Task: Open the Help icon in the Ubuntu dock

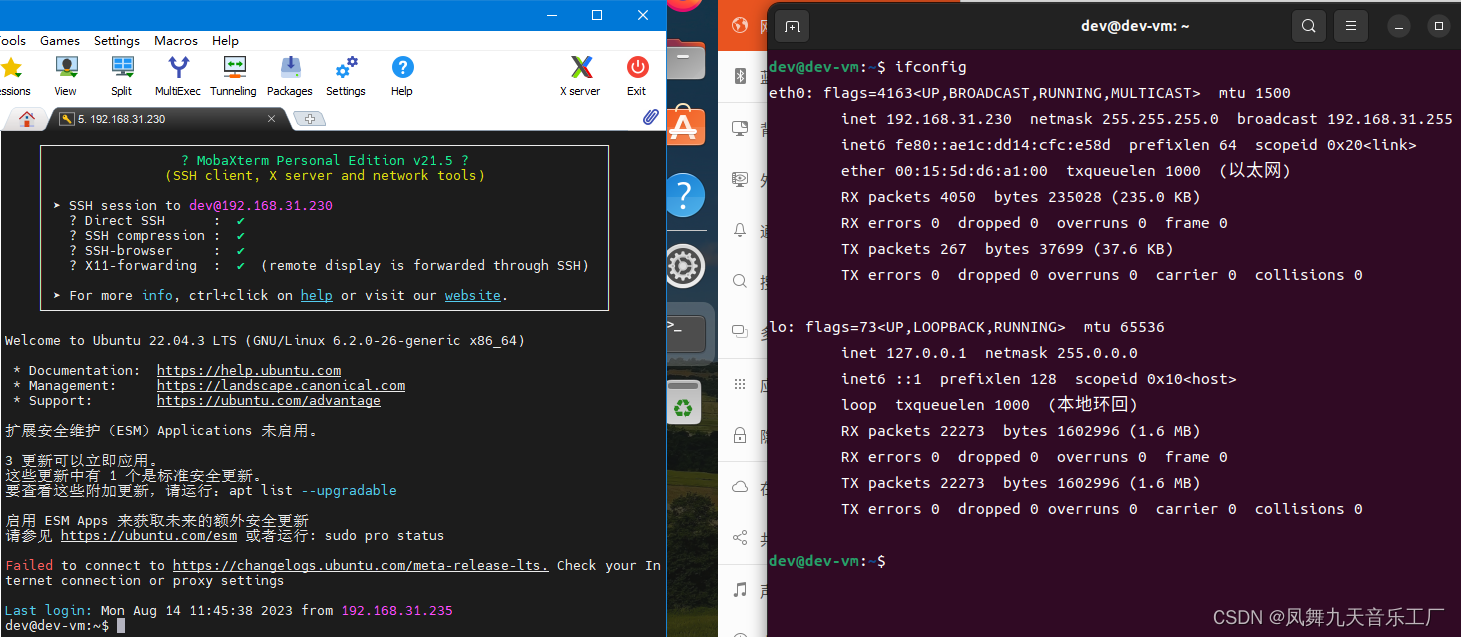Action: click(x=684, y=193)
